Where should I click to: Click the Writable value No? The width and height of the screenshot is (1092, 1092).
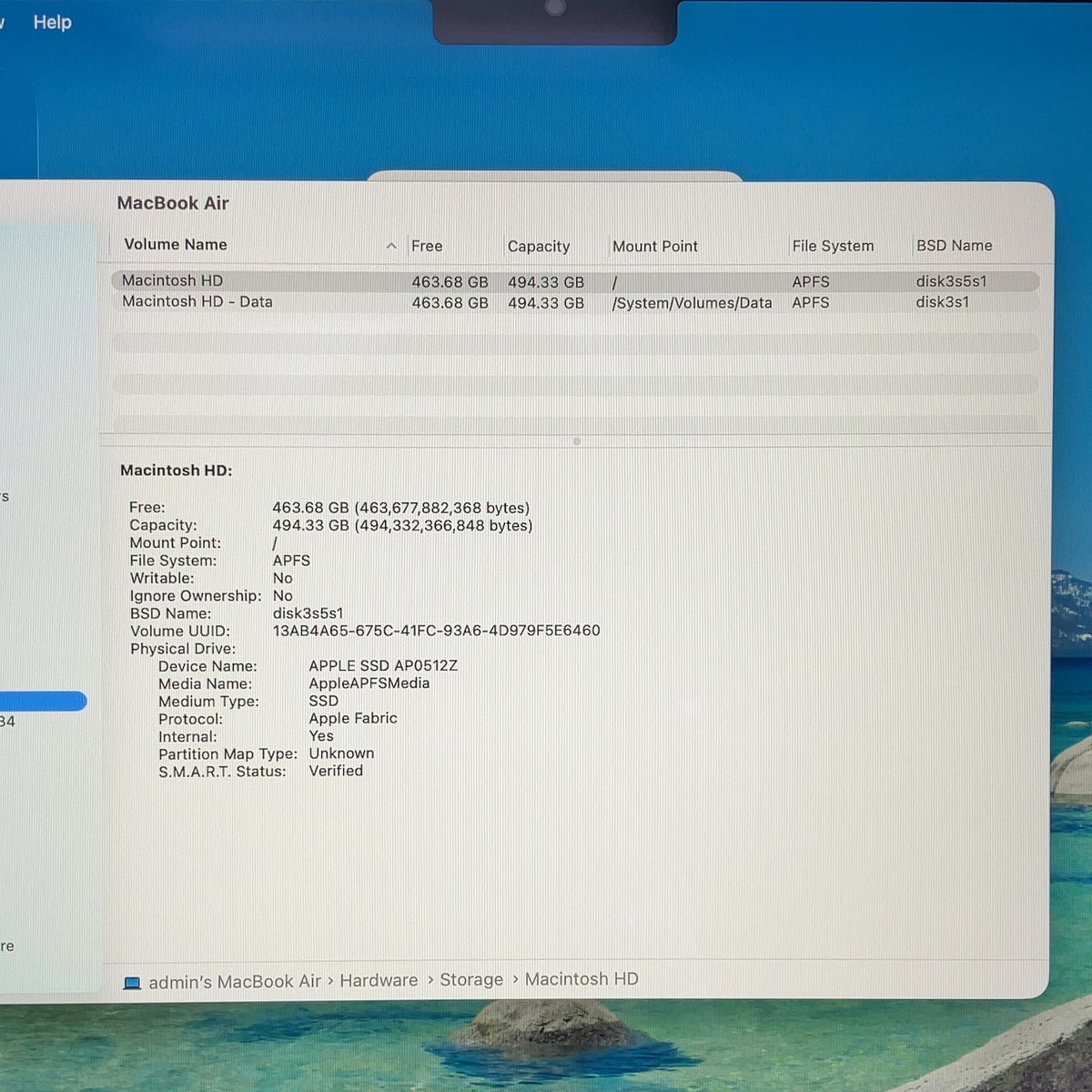pos(283,578)
